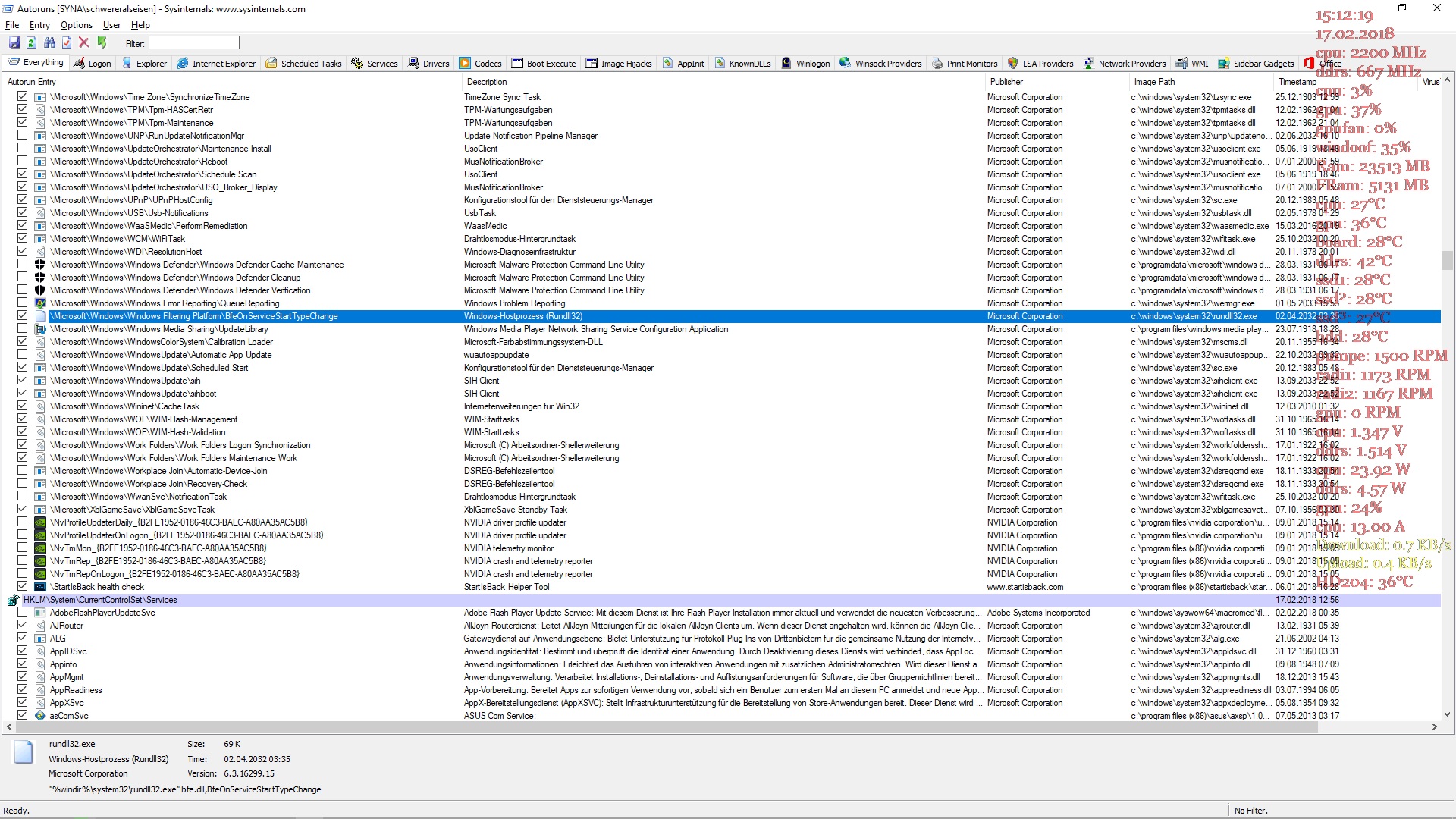Image resolution: width=1456 pixels, height=819 pixels.
Task: Click the NVIDIA icon beside NvTmMon entry
Action: click(40, 548)
